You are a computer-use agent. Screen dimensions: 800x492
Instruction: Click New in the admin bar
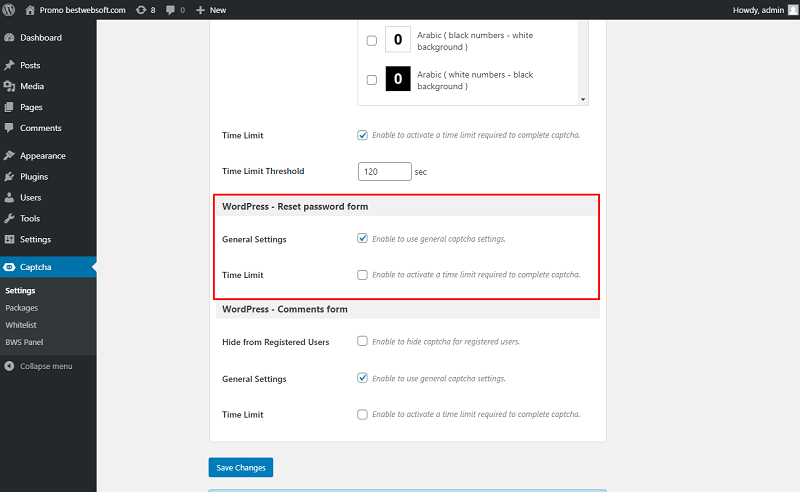pos(218,10)
